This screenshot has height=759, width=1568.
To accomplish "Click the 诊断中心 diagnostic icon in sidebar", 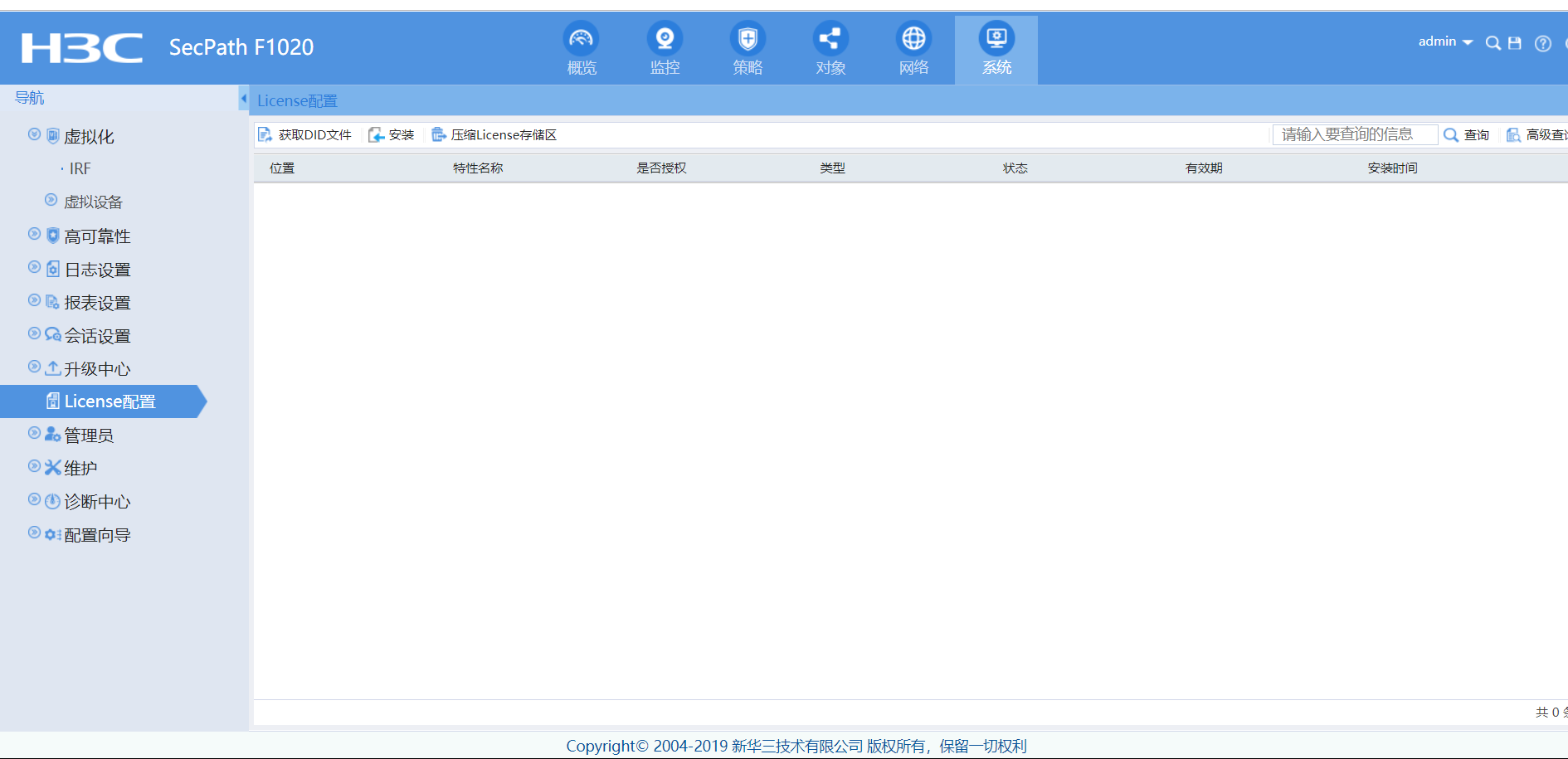I will pos(53,501).
